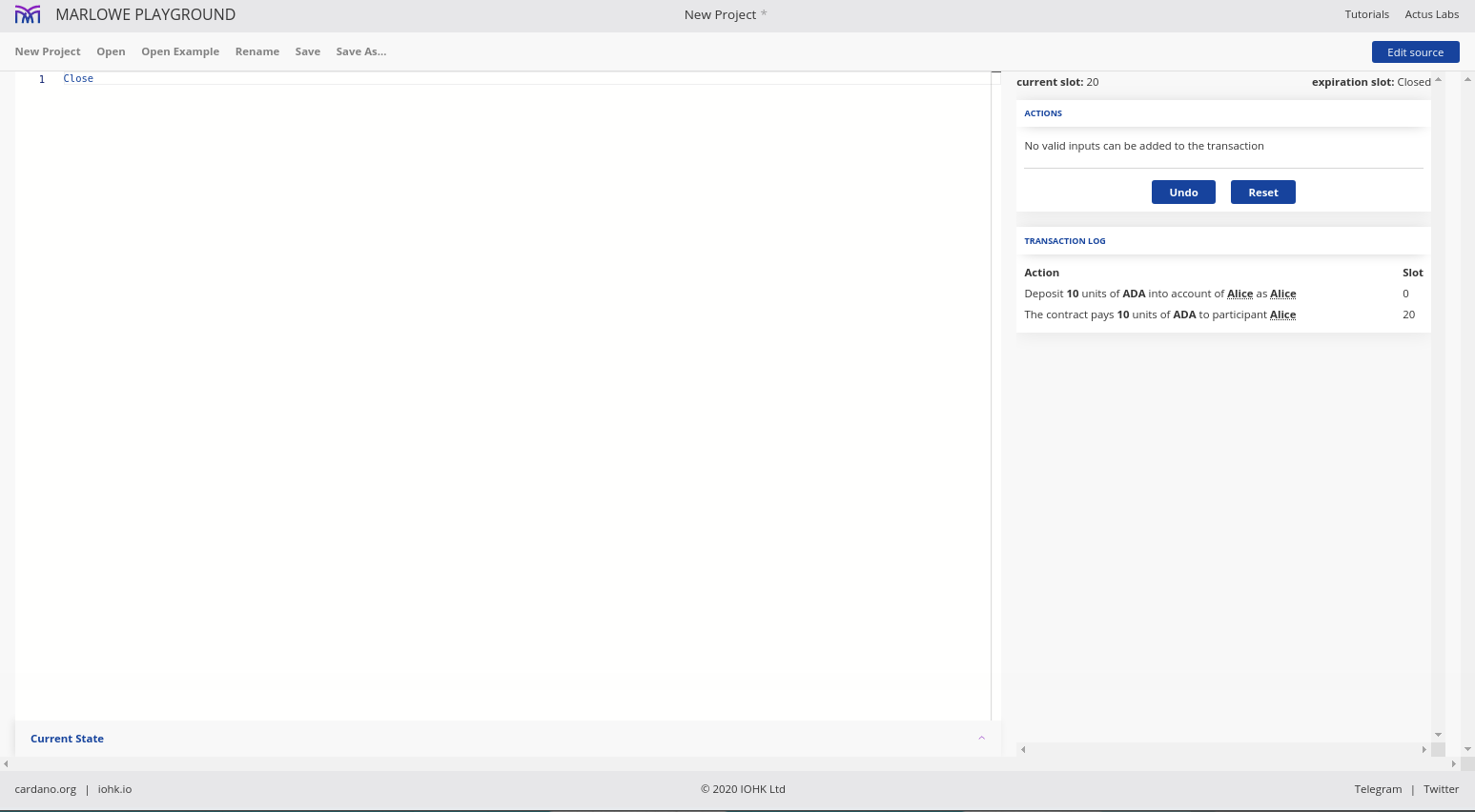The width and height of the screenshot is (1475, 812).
Task: Click the horizontal scroll left arrow in right panel
Action: pyautogui.click(x=1023, y=750)
